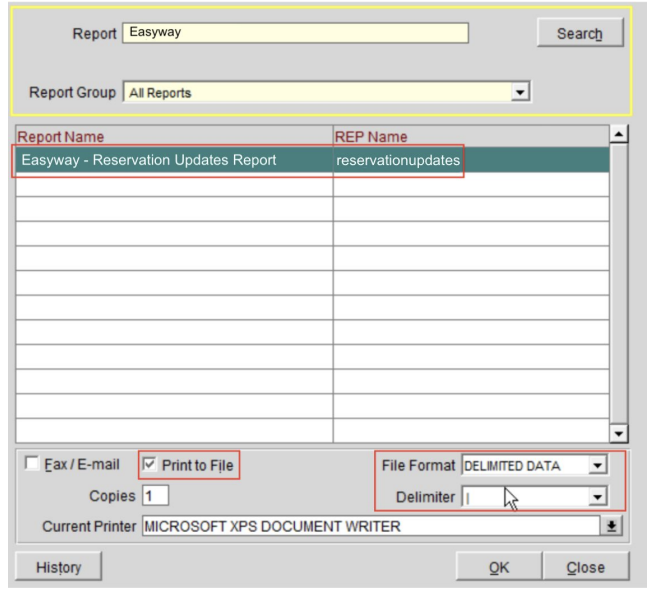Screen dimensions: 656x590
Task: Click the REP Name column header
Action: 471,136
